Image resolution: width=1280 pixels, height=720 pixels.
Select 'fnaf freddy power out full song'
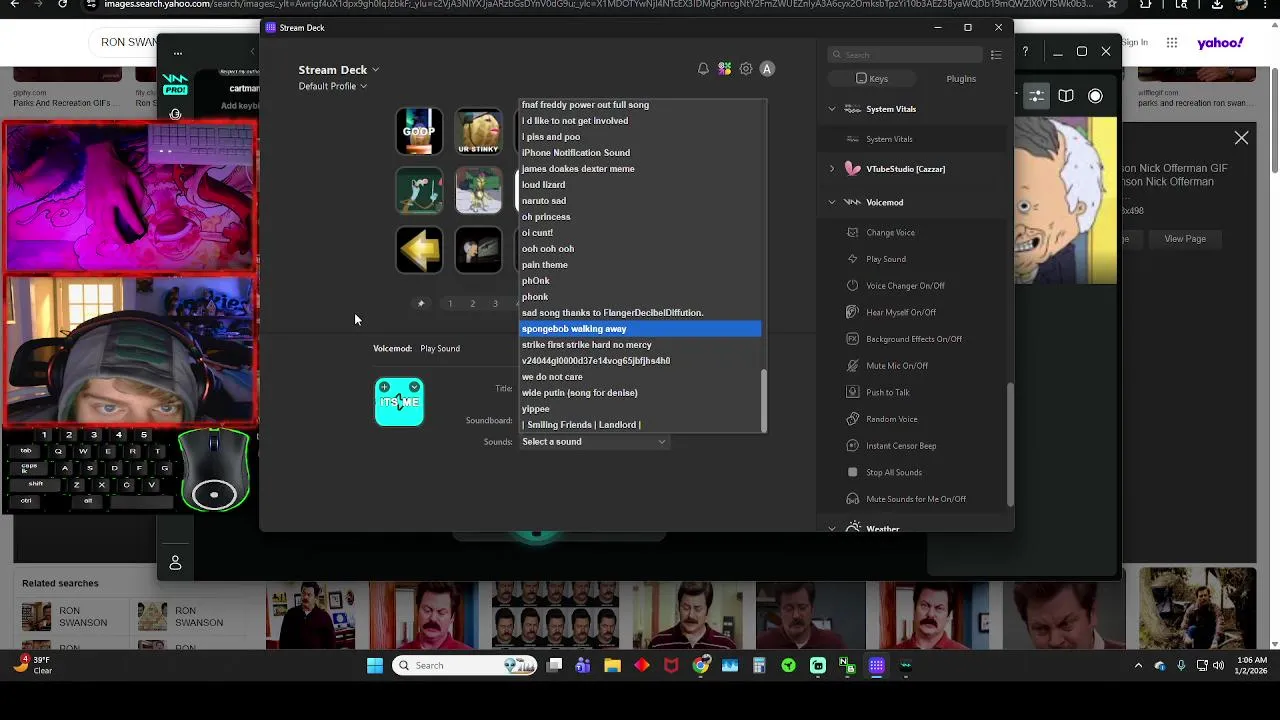tap(640, 105)
